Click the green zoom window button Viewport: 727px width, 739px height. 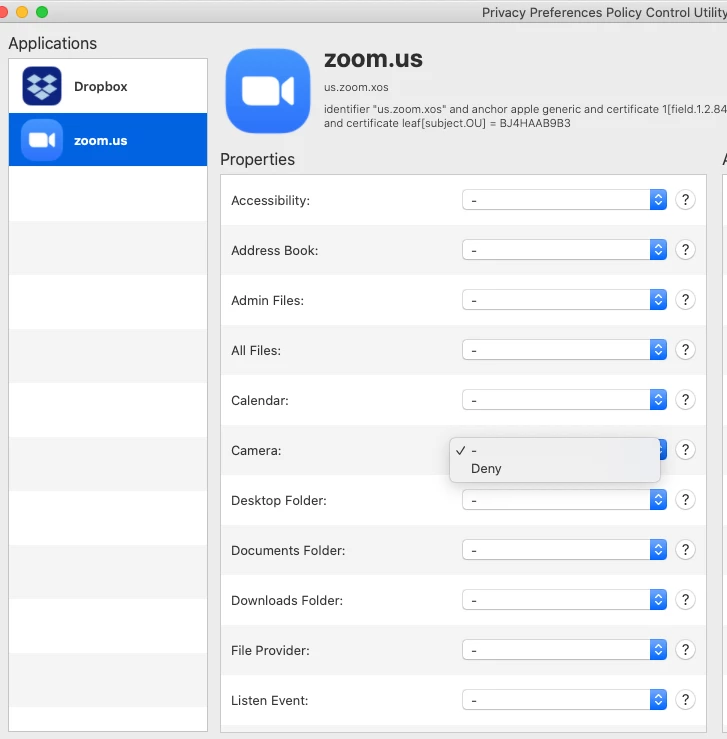click(x=42, y=12)
